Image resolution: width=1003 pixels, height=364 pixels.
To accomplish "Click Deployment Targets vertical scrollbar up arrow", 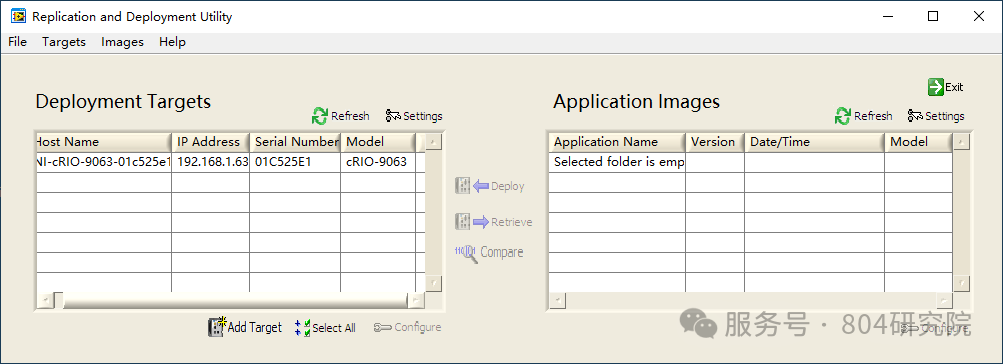I will tap(434, 141).
